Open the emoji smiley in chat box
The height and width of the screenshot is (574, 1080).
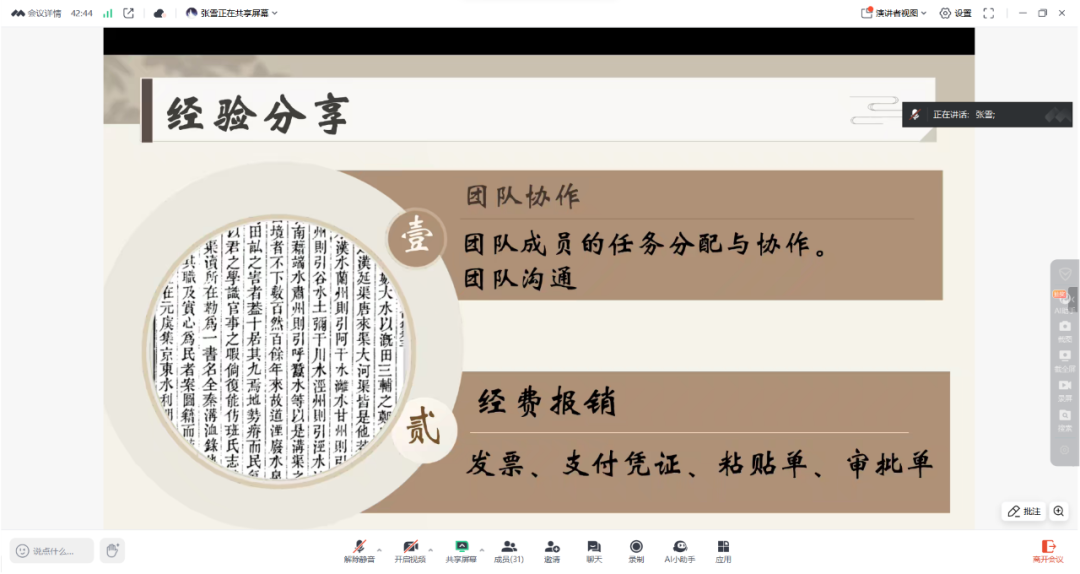coord(22,551)
